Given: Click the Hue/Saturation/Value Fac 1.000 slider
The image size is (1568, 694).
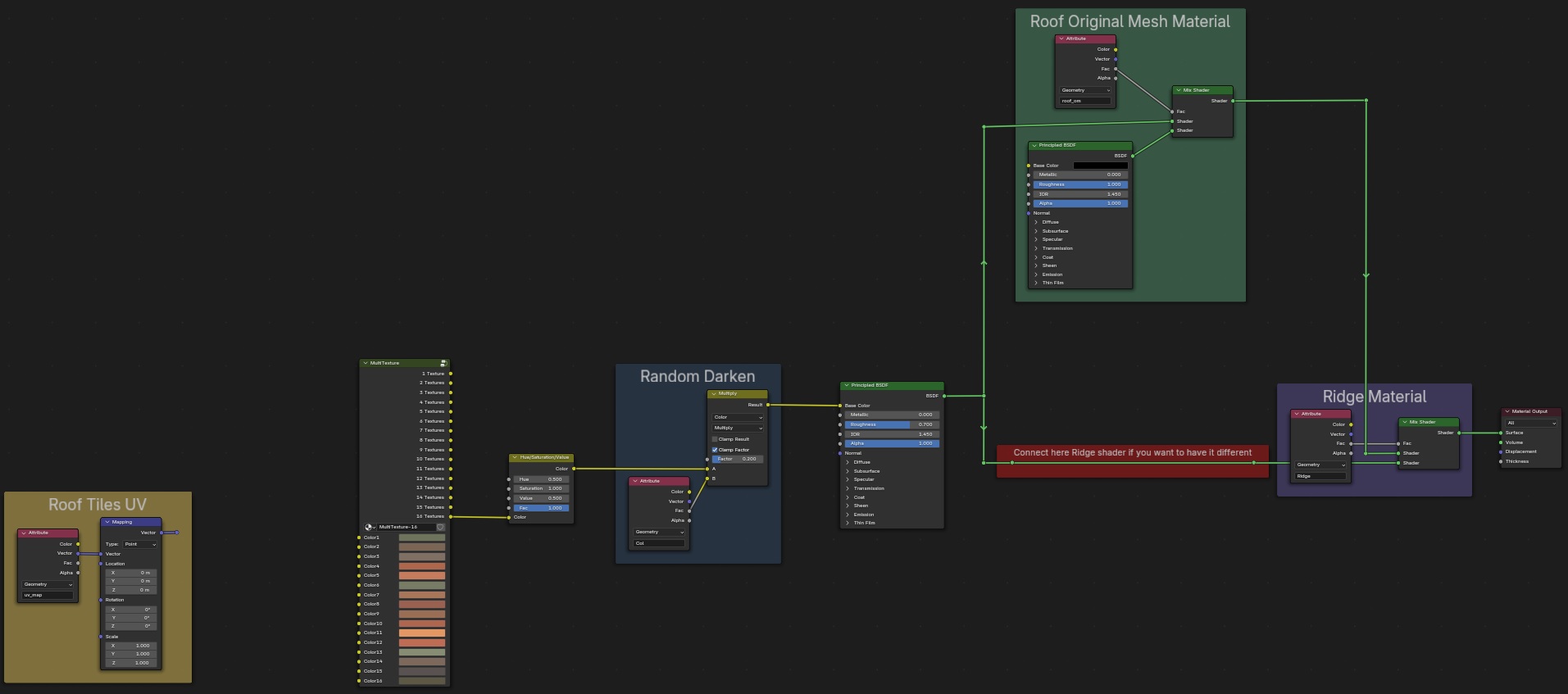Looking at the screenshot, I should coord(541,508).
